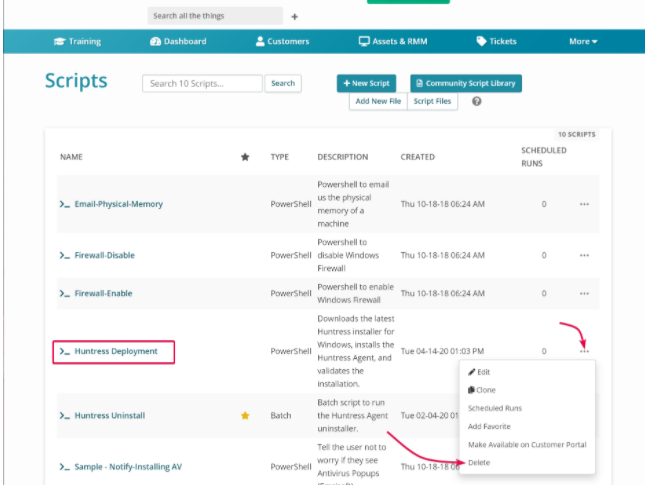Toggle the gold favorite star on Huntress Uninstall
Image resolution: width=645 pixels, height=485 pixels.
point(245,415)
